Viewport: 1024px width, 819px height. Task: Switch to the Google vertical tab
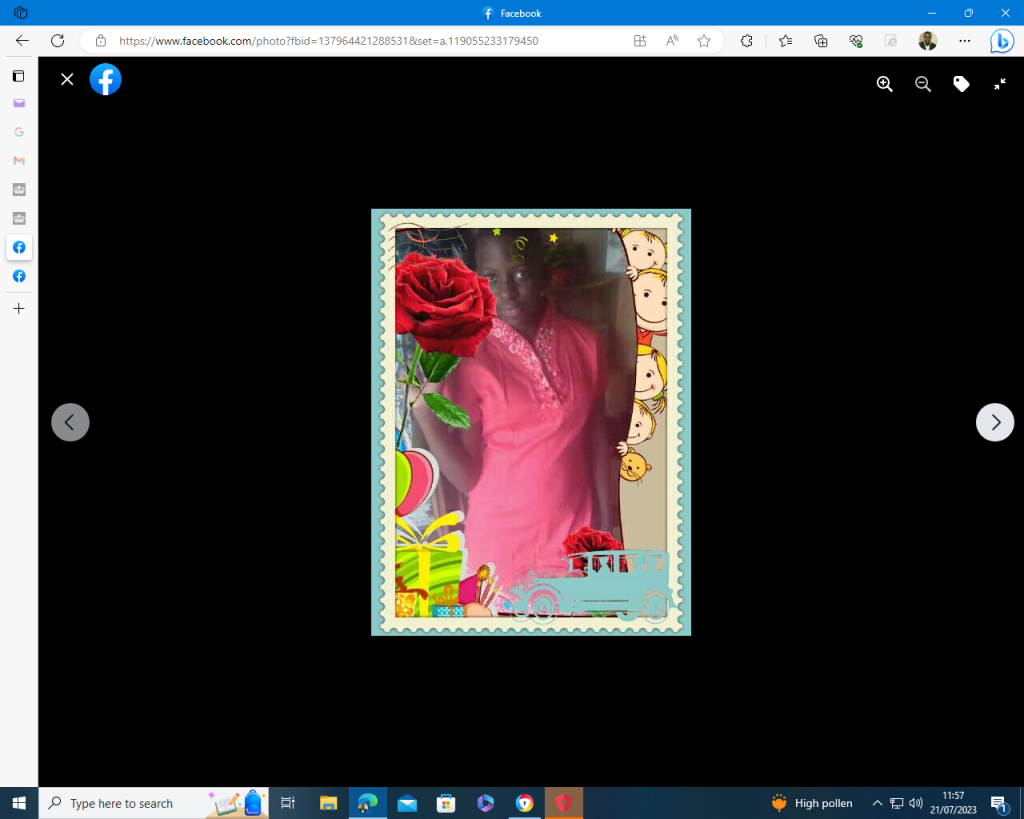tap(19, 132)
